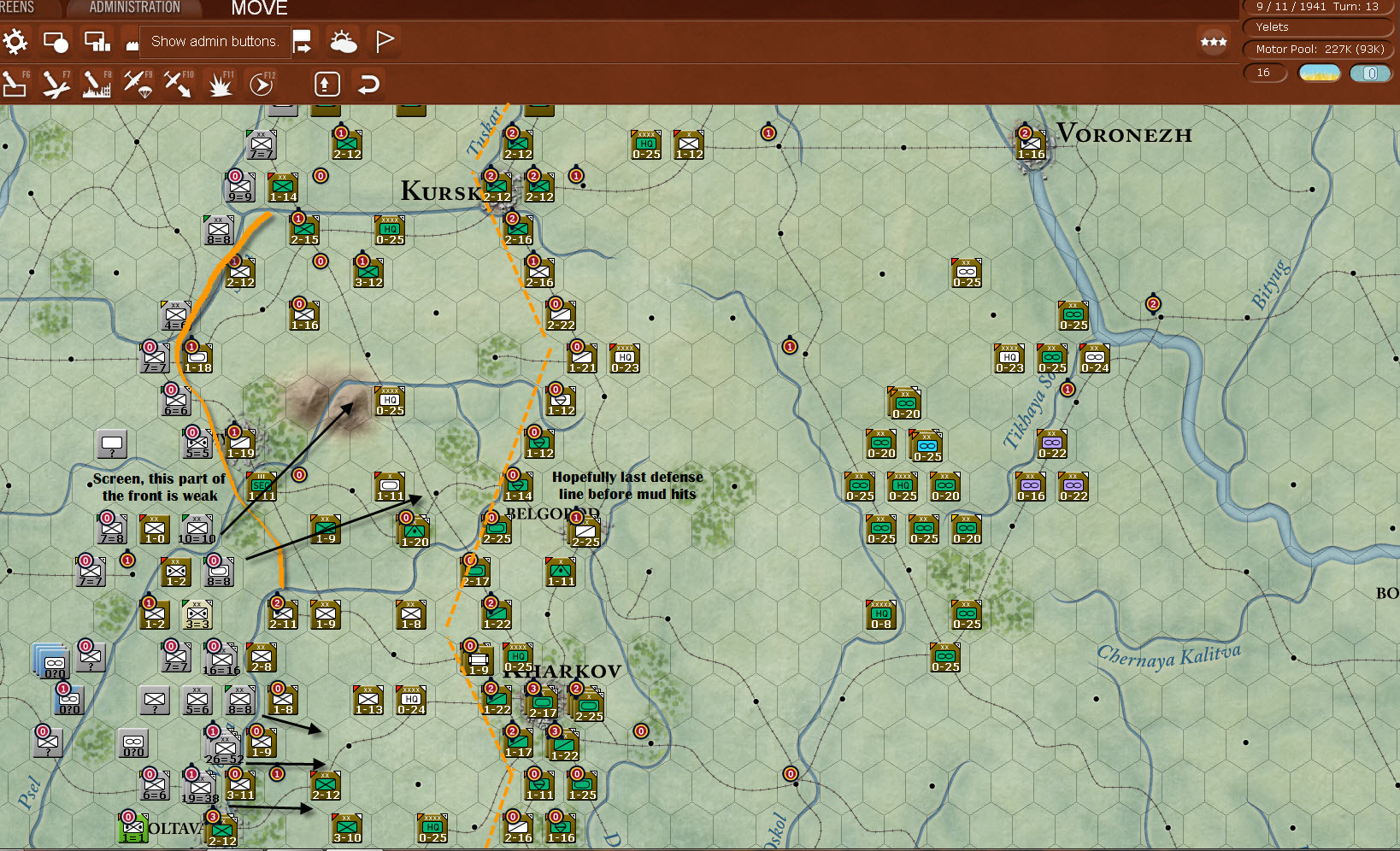1400x851 pixels.
Task: Select the F8 bomb city mode
Action: (97, 84)
